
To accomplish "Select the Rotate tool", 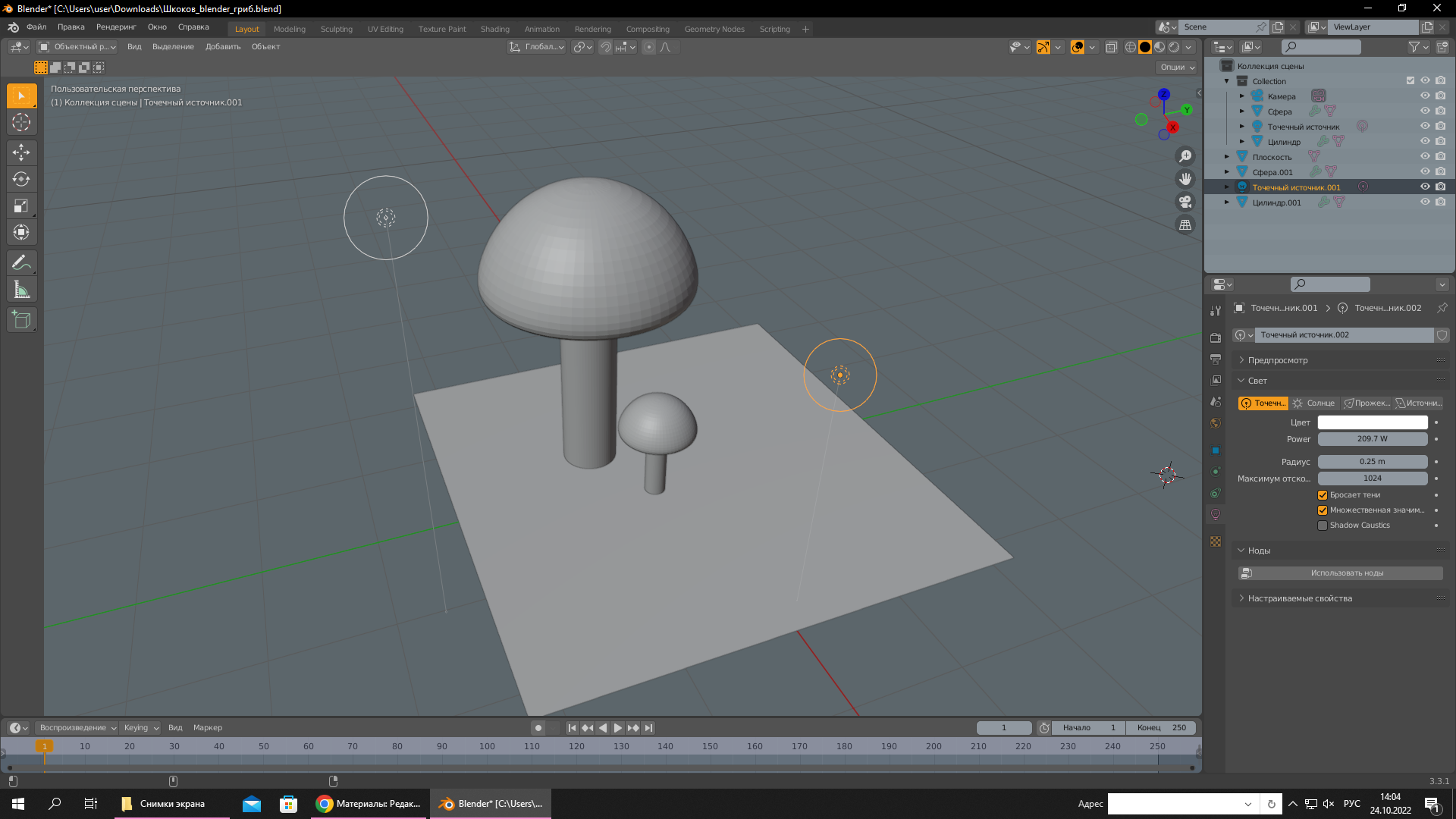I will click(21, 180).
